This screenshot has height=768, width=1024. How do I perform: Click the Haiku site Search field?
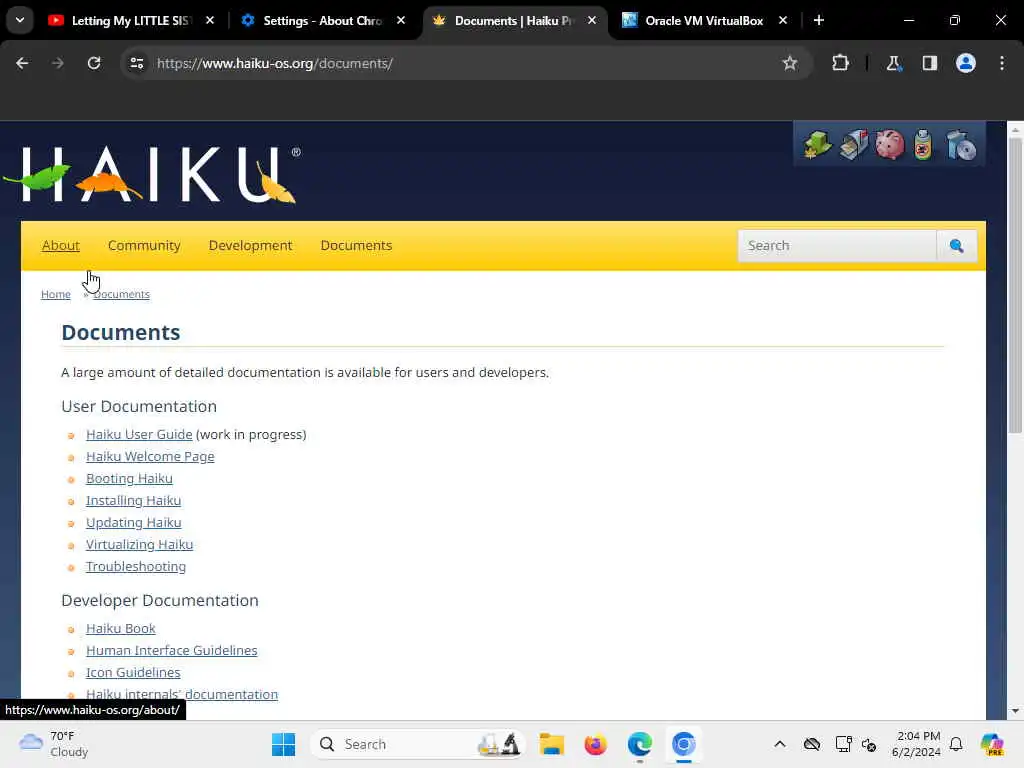tap(837, 246)
